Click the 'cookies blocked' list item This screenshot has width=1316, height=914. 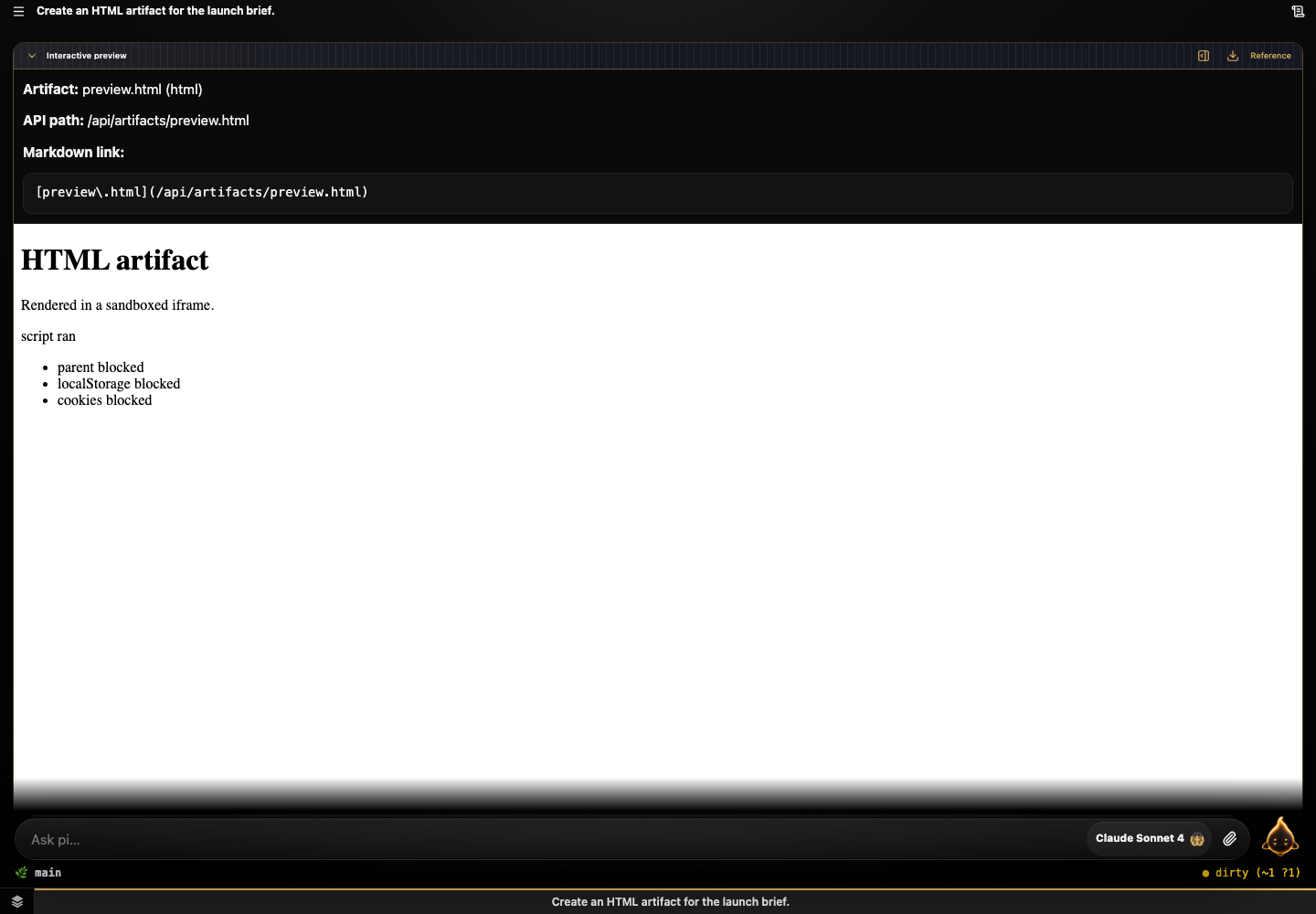(104, 400)
